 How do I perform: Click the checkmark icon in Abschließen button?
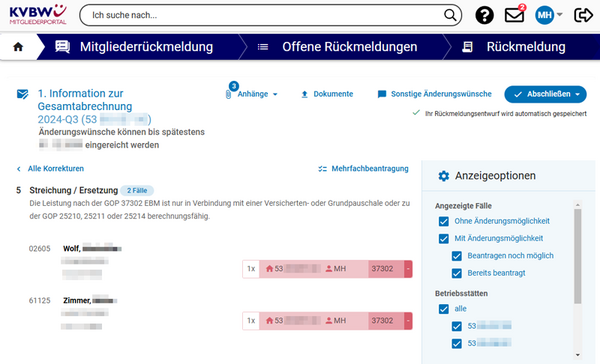coord(518,95)
